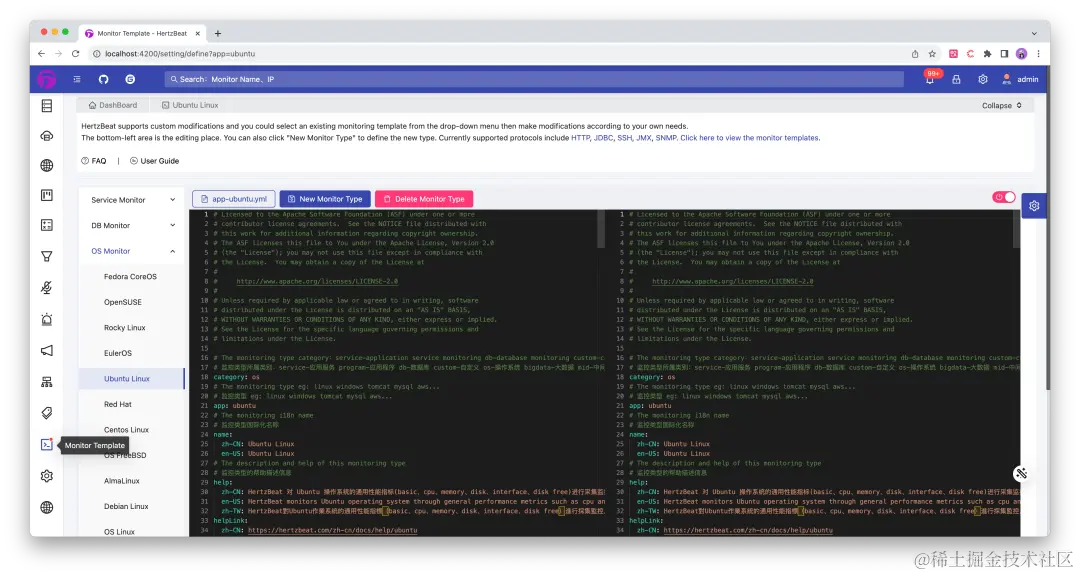Open the notification bell with 99+ badge
This screenshot has width=1080, height=576.
(930, 79)
